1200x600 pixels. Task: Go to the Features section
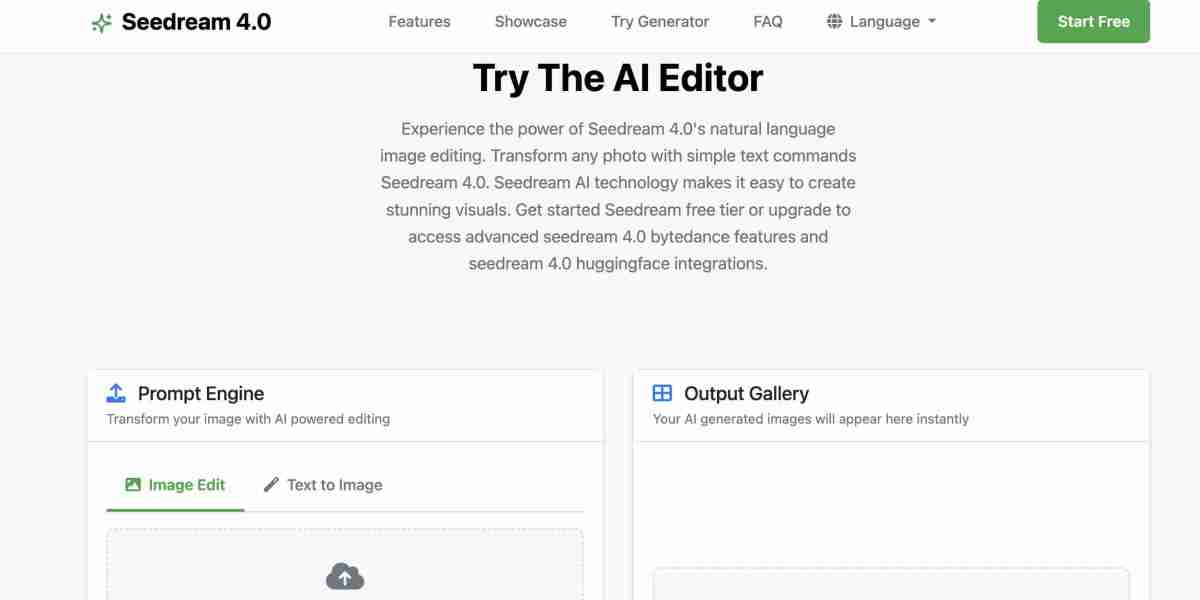pyautogui.click(x=419, y=21)
